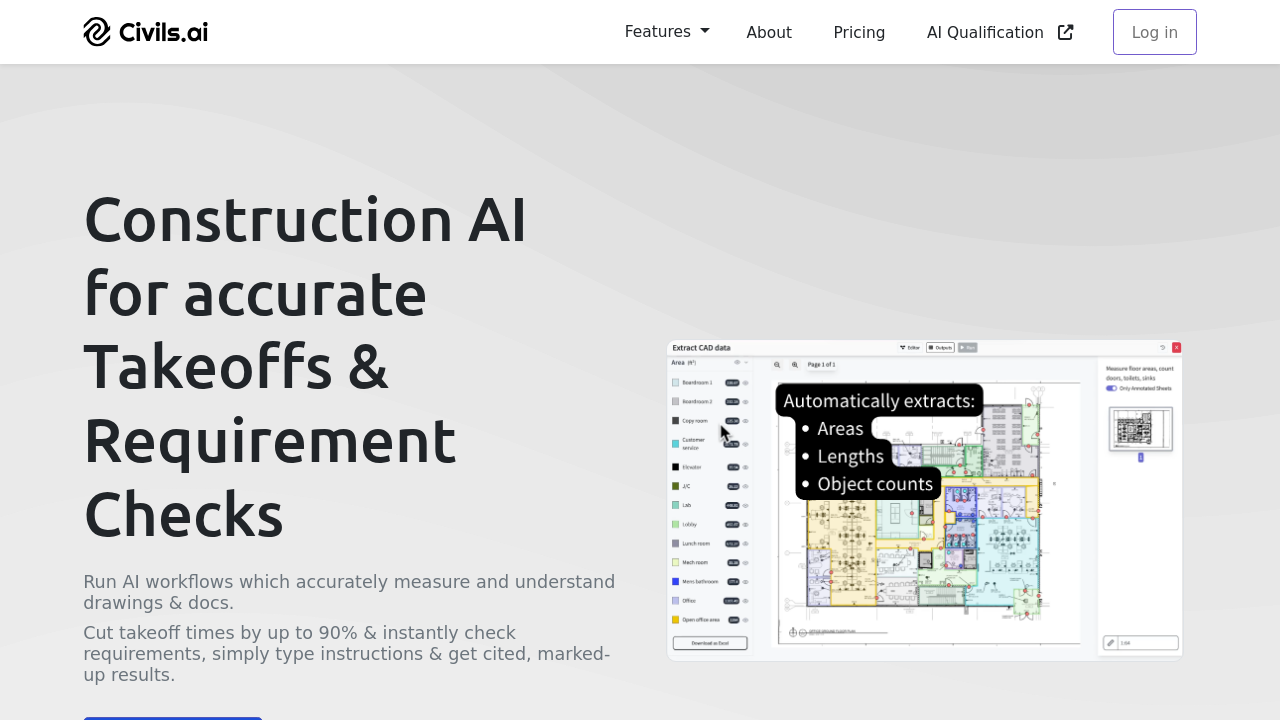
Task: Click the Log in button
Action: (x=1154, y=32)
